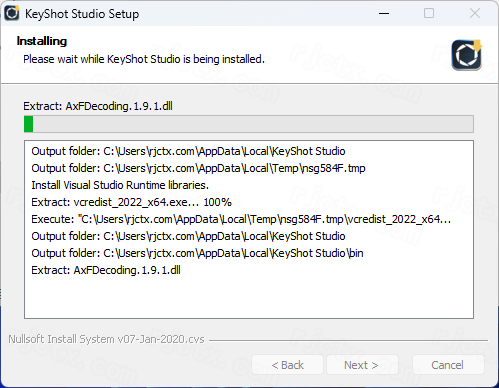
Task: Click the < Back button
Action: [x=287, y=365]
